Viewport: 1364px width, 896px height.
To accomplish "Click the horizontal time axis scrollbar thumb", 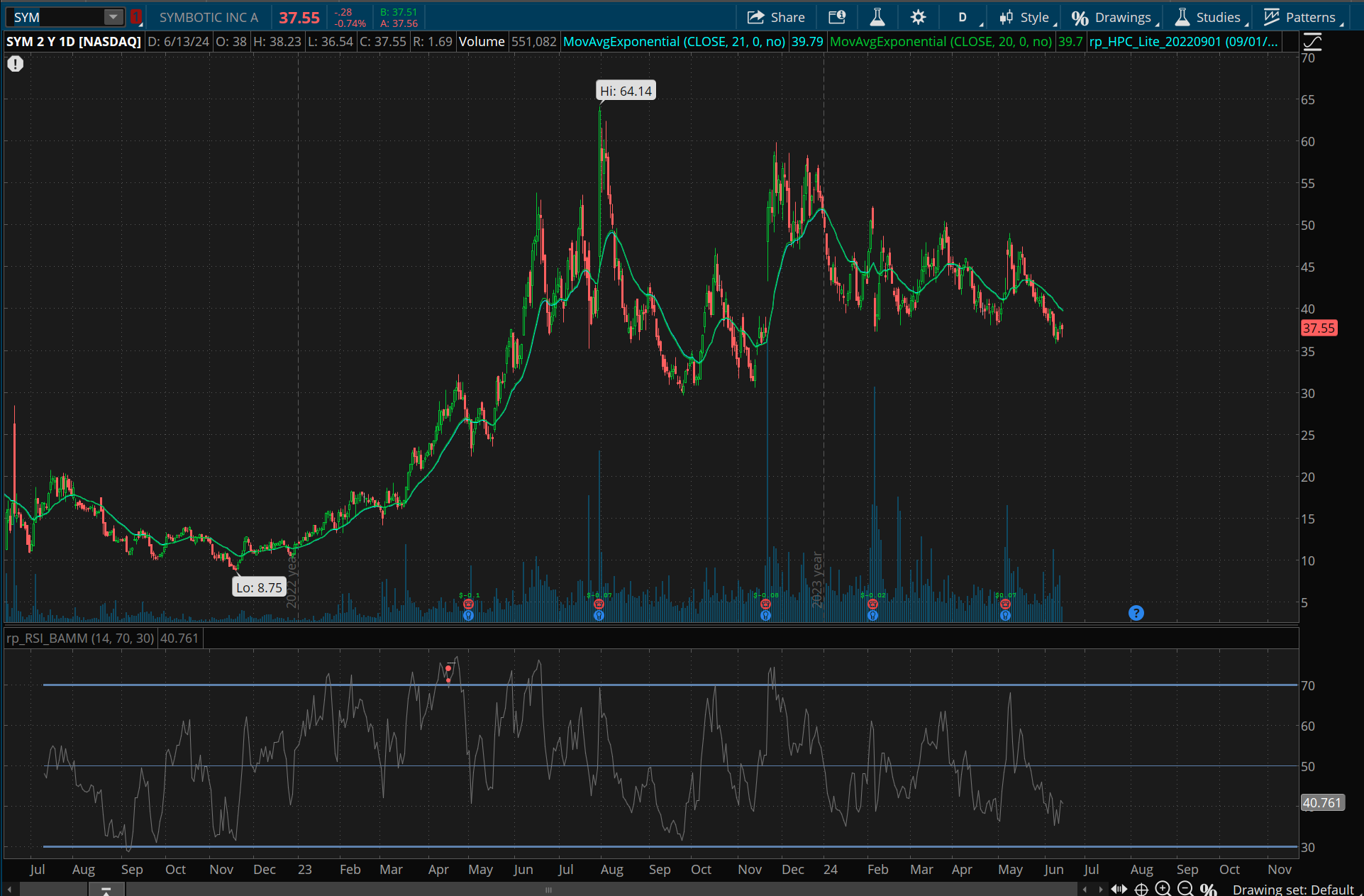I will 548,889.
